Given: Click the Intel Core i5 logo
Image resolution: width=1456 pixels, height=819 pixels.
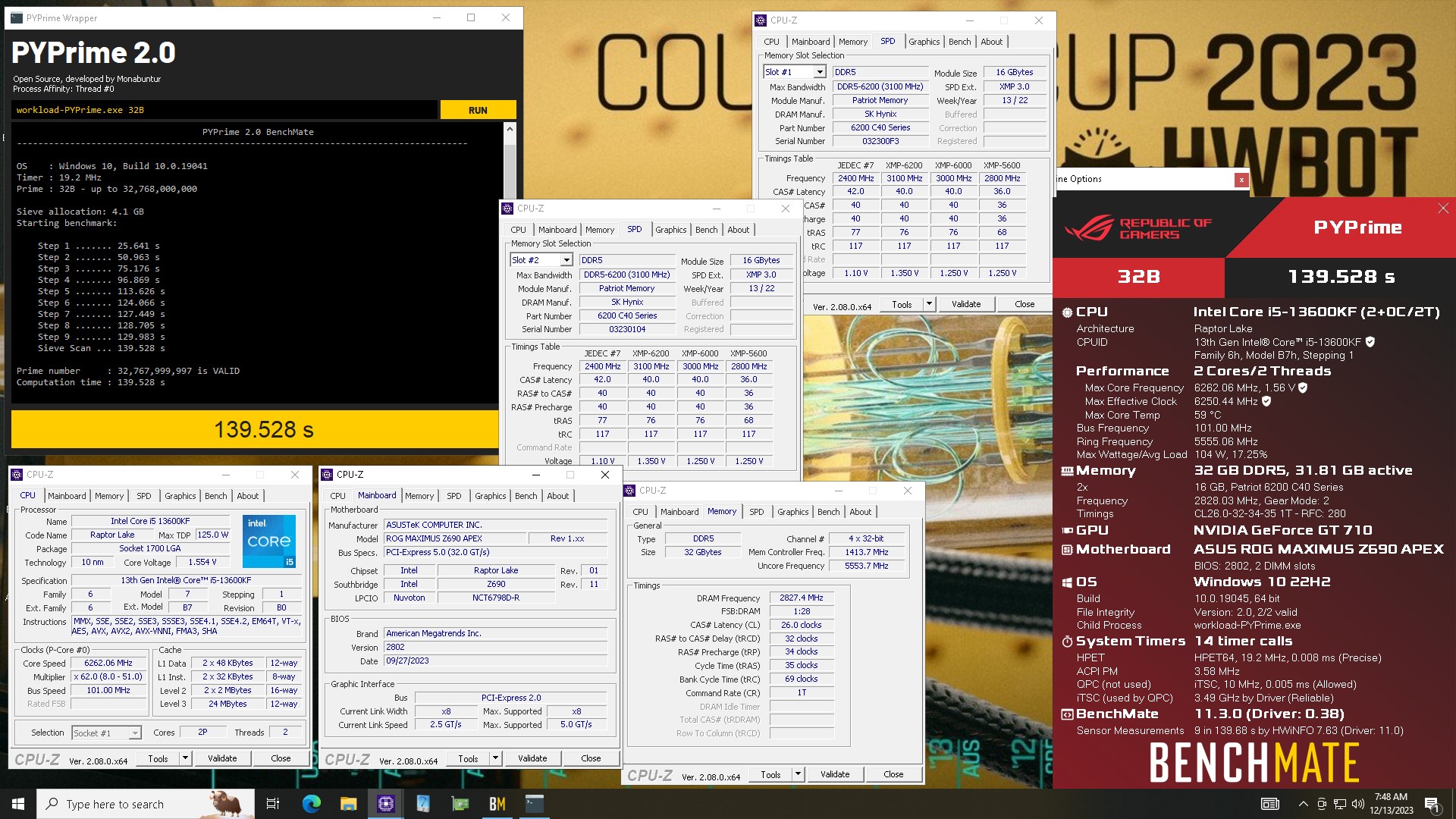Looking at the screenshot, I should pos(269,541).
